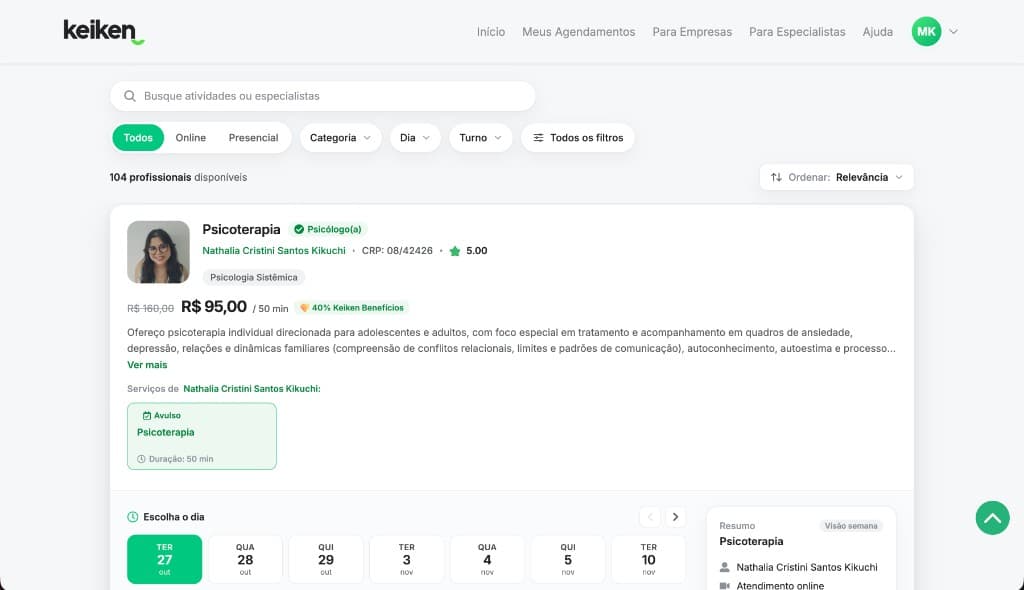The image size is (1024, 590).
Task: Go to next week of dates
Action: [x=675, y=517]
